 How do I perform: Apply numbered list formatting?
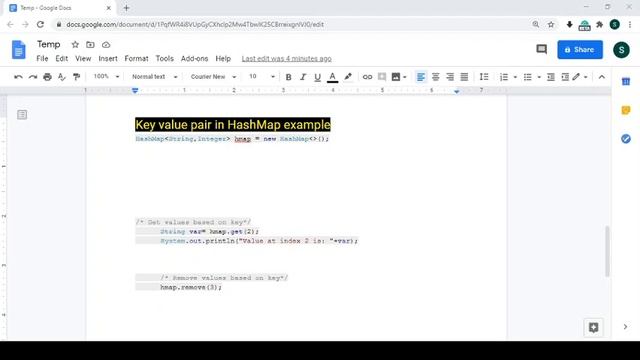click(x=504, y=77)
